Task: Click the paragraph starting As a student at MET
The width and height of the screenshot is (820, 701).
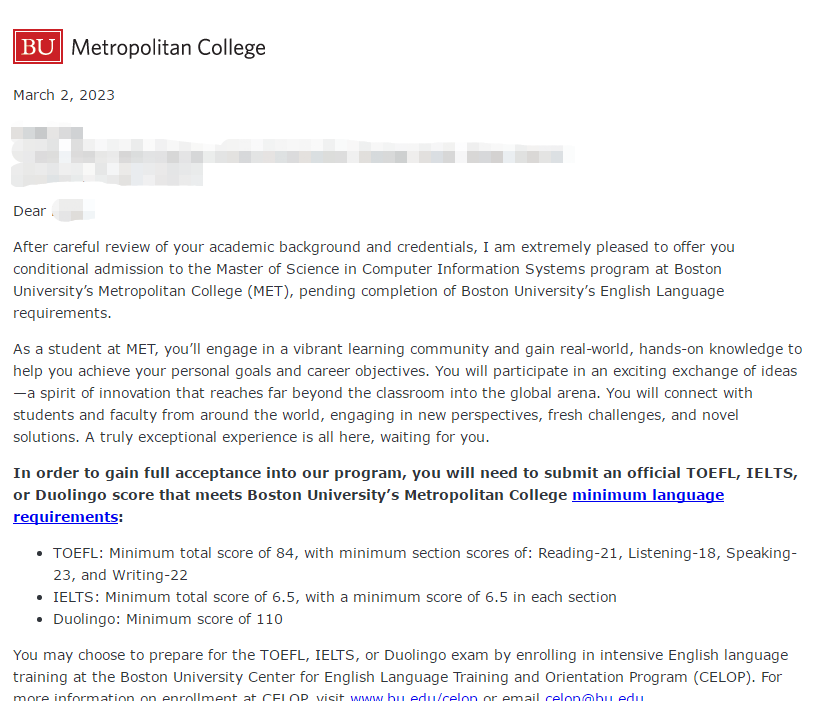Action: tap(407, 393)
